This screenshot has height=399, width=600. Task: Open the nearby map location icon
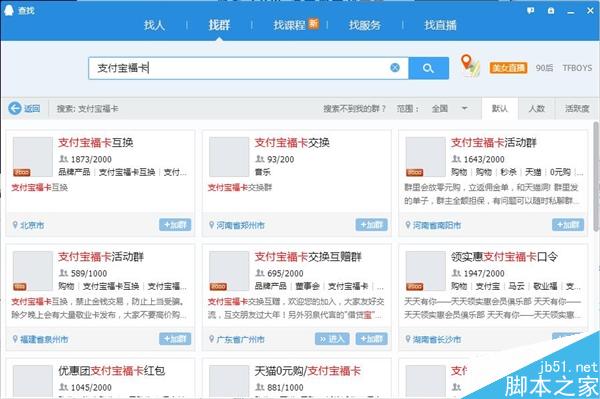pyautogui.click(x=470, y=65)
